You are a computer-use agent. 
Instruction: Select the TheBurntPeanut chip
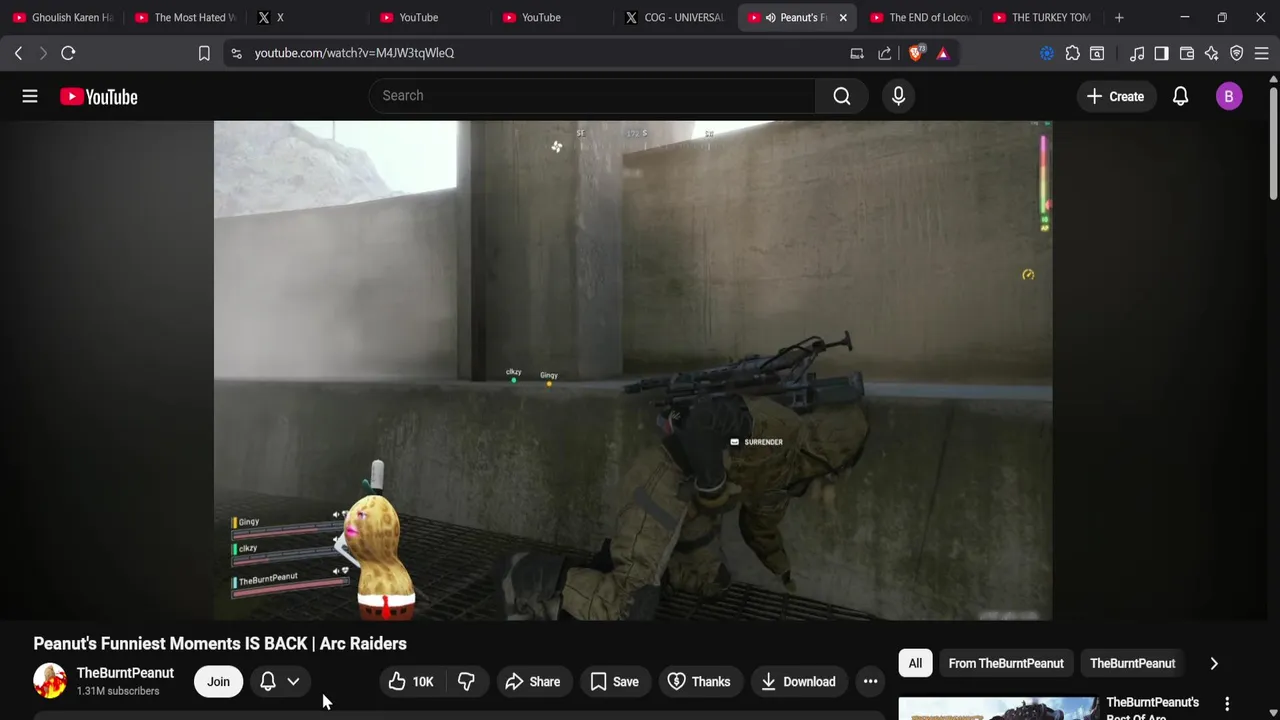click(x=1132, y=663)
